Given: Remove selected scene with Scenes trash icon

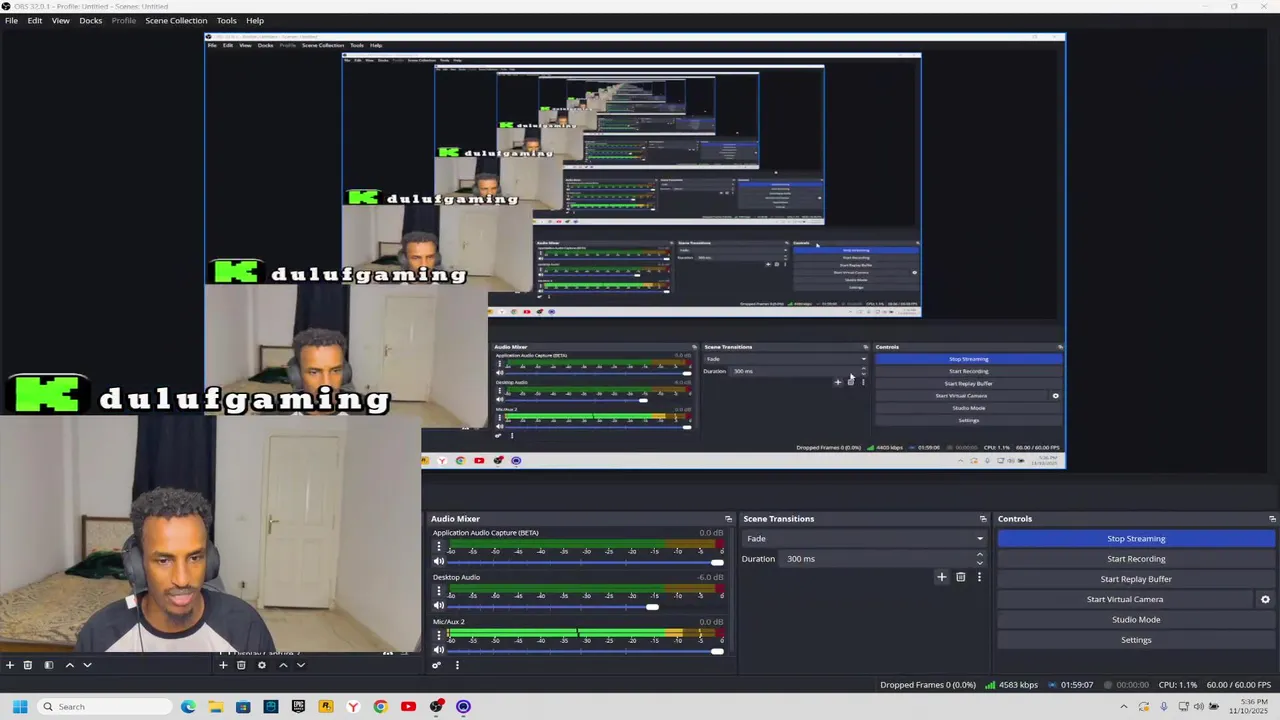Looking at the screenshot, I should (28, 665).
